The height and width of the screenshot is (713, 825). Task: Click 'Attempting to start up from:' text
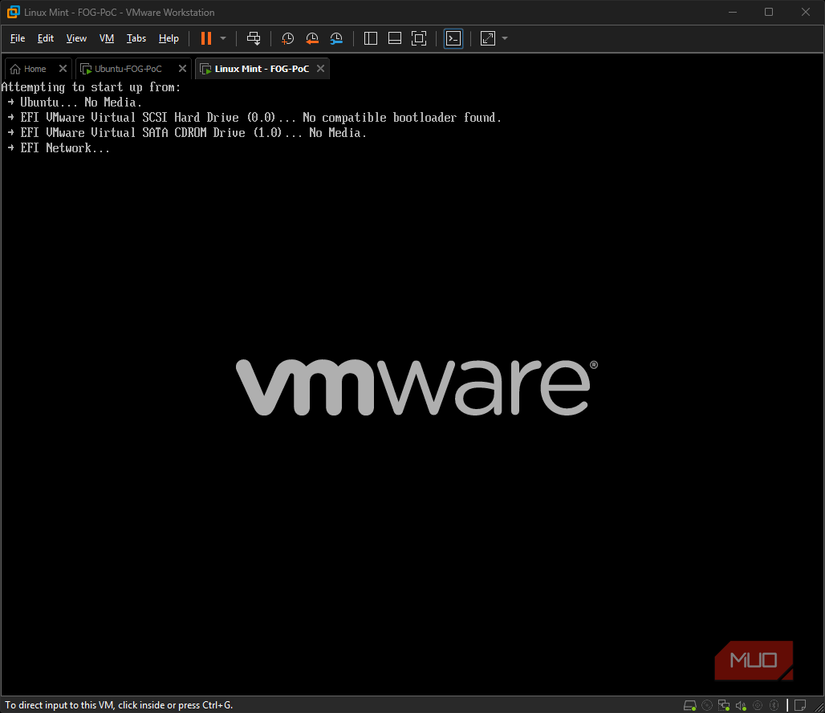coord(91,87)
